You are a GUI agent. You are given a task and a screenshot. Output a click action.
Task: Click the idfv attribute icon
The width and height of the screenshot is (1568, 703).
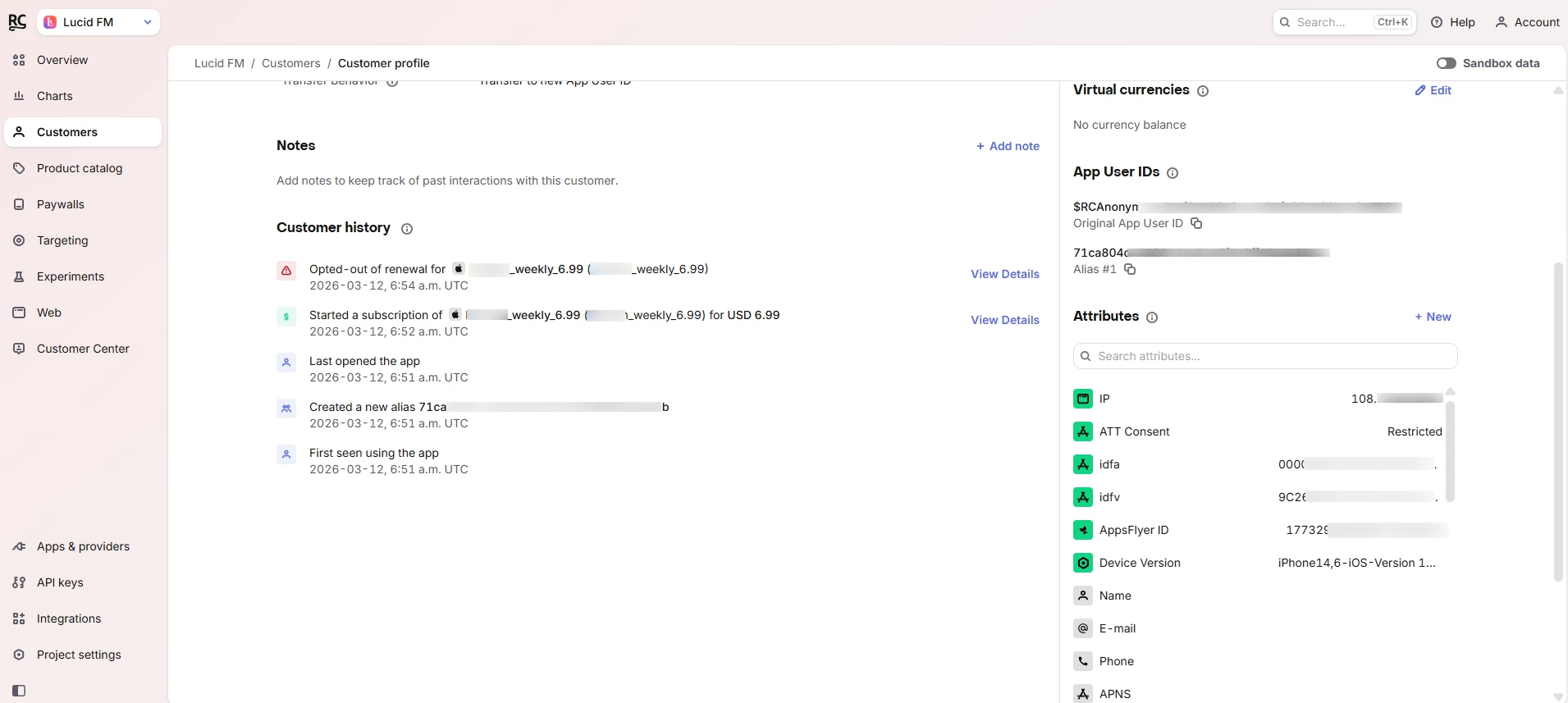click(x=1083, y=497)
